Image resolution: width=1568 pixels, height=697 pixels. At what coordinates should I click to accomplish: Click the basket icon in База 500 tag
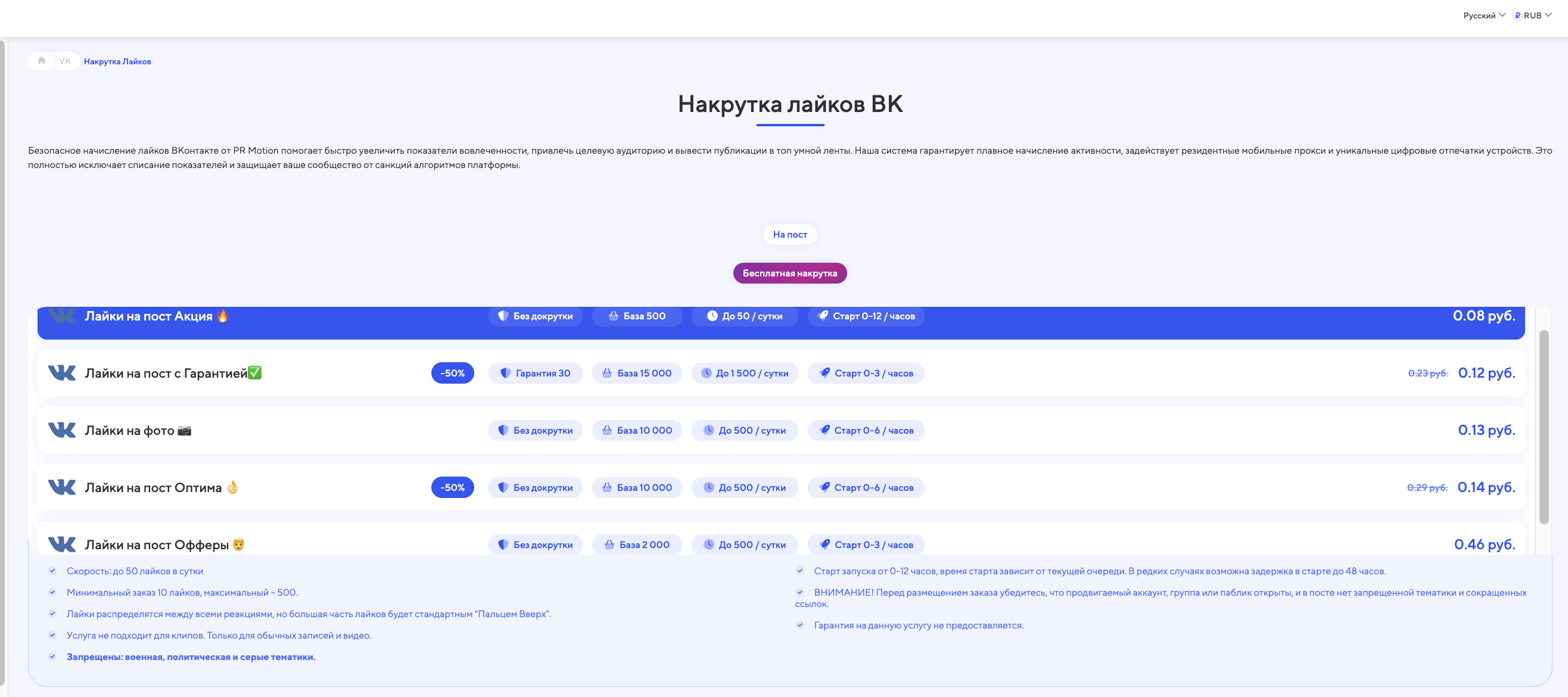tap(614, 315)
